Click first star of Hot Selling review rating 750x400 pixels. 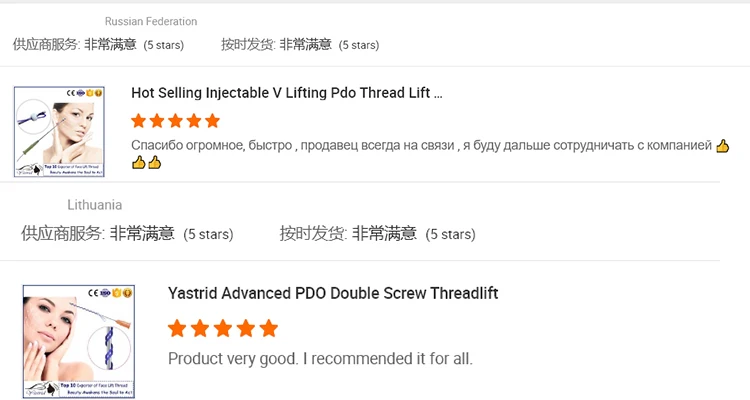click(x=139, y=121)
